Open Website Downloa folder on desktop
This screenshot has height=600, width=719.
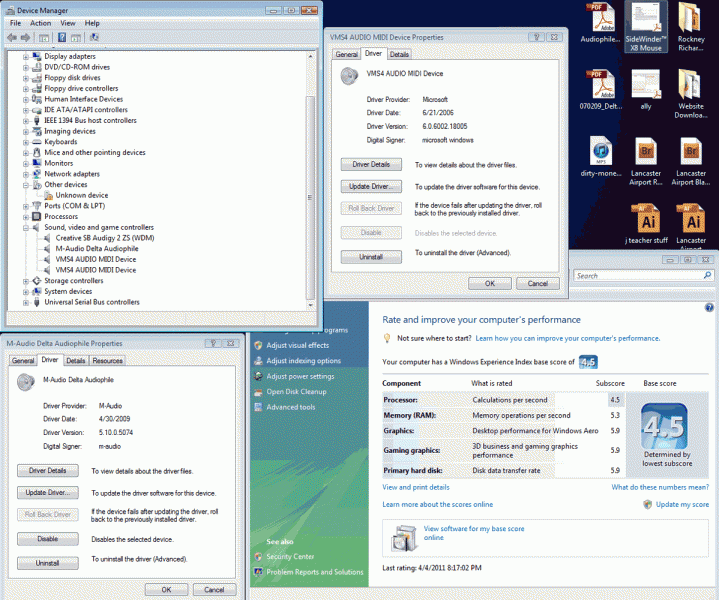click(691, 94)
